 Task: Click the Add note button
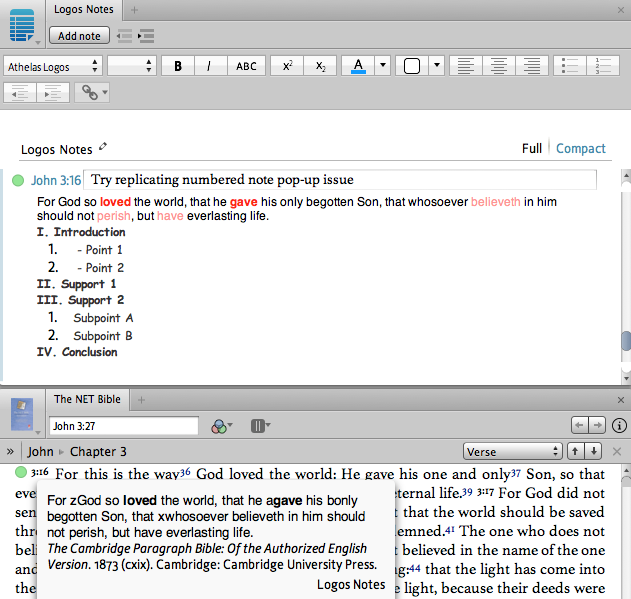79,35
